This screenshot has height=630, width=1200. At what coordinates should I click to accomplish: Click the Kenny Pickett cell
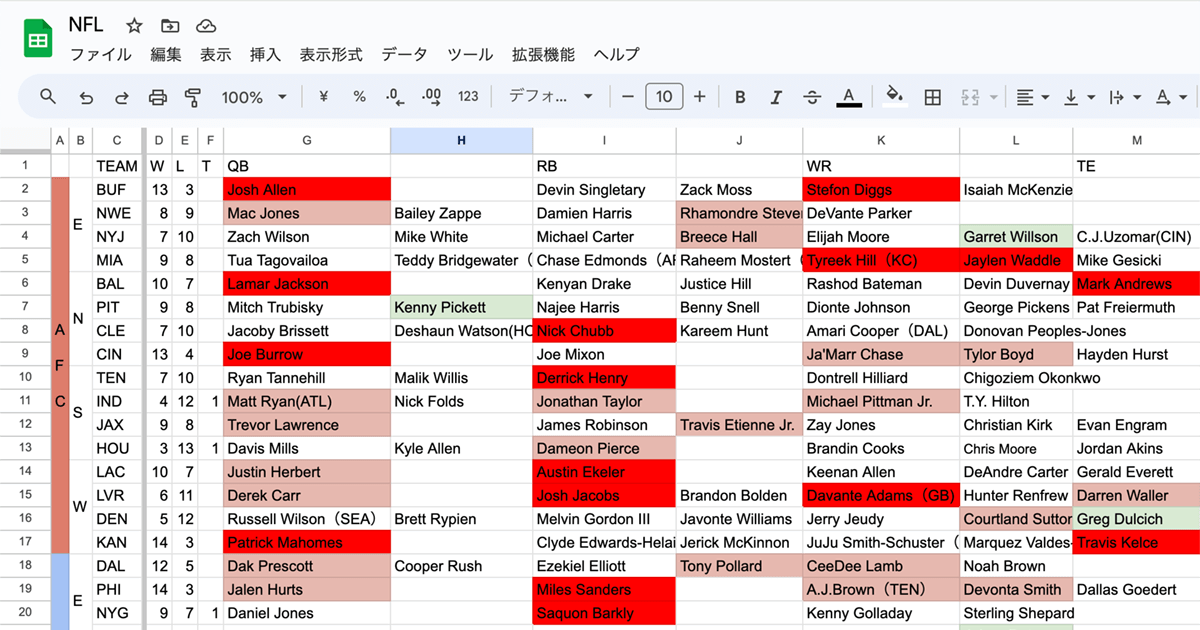coord(461,307)
